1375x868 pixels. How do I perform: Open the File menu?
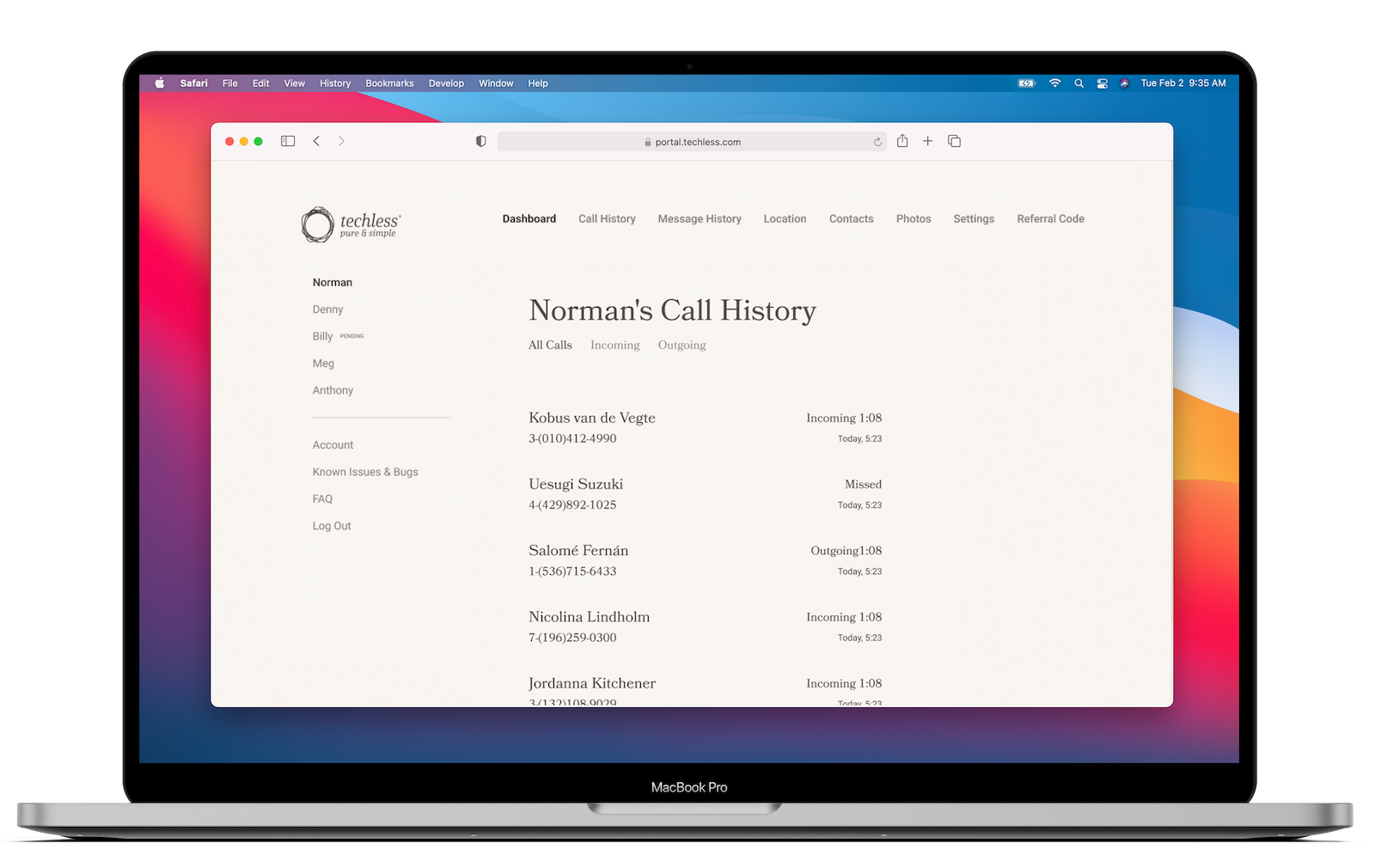229,83
